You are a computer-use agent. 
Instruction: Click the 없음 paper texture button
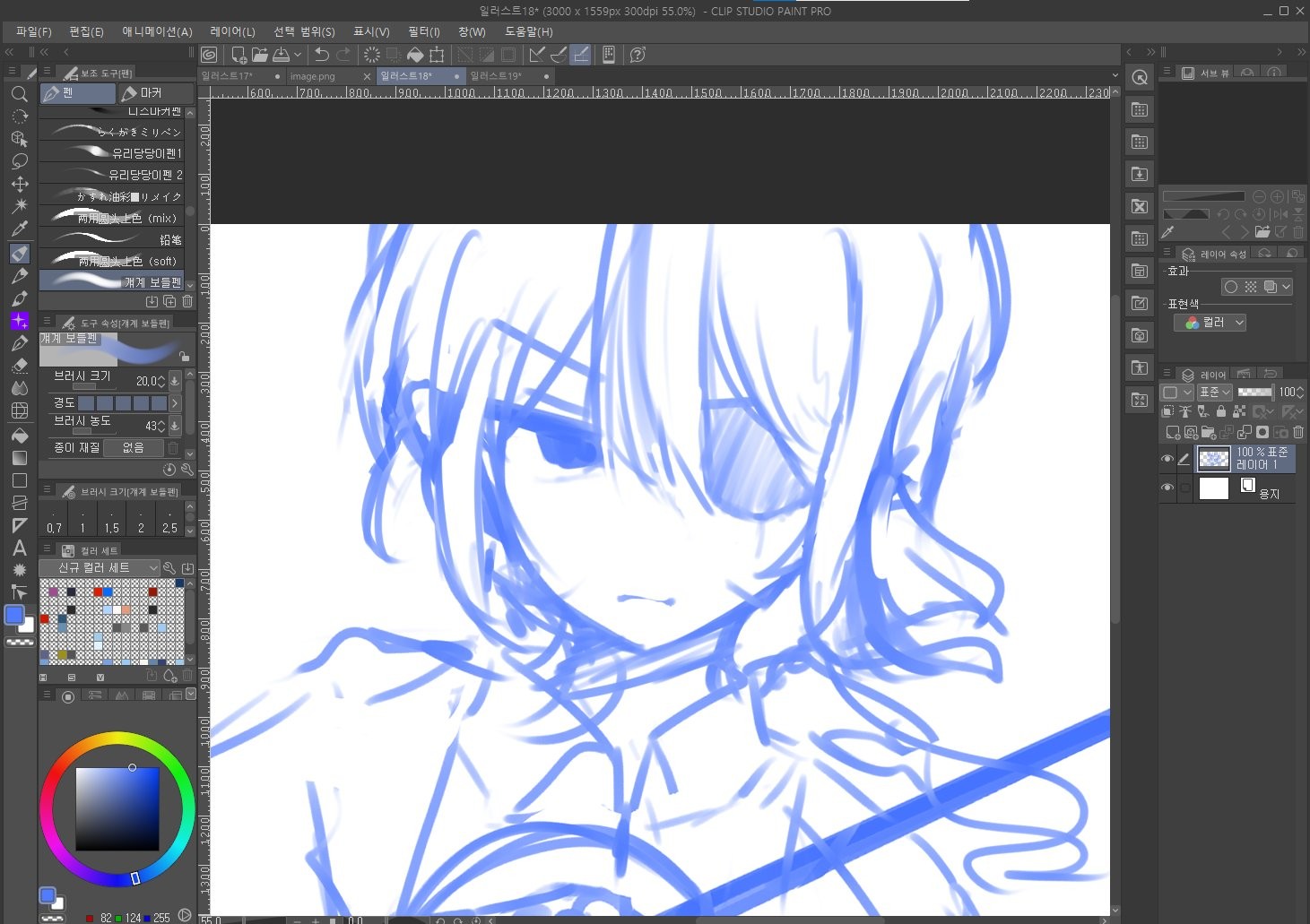(x=133, y=447)
